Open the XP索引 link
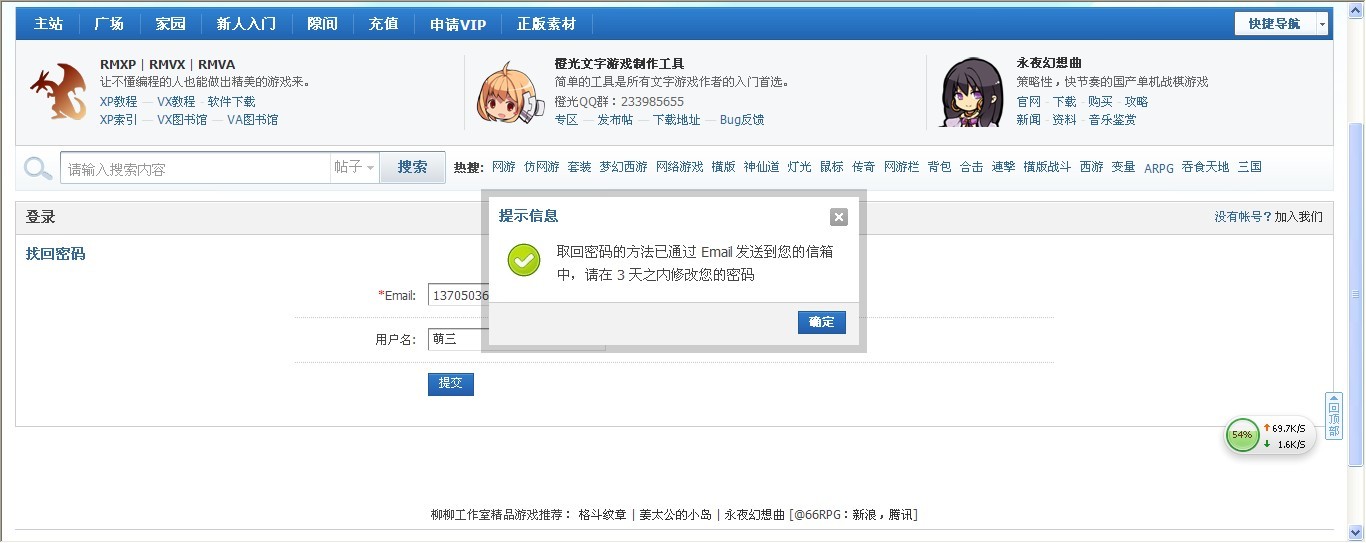This screenshot has height=543, width=1366. click(118, 120)
